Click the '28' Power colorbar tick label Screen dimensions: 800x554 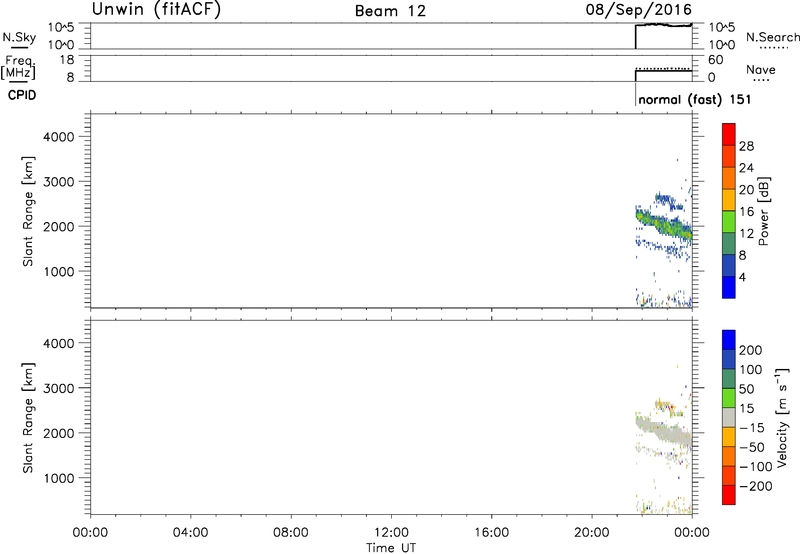(x=746, y=146)
